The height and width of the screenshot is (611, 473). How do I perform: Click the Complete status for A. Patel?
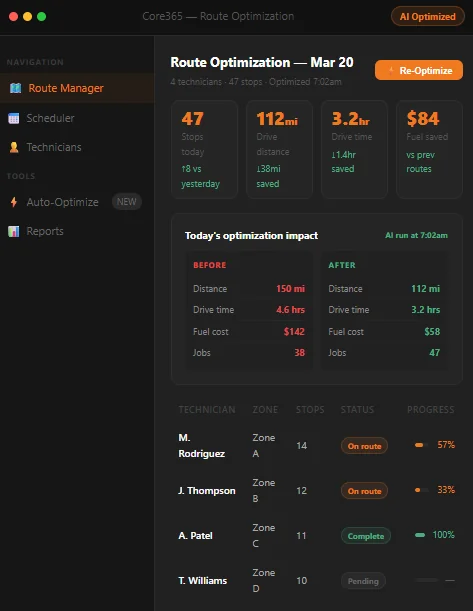pos(366,536)
